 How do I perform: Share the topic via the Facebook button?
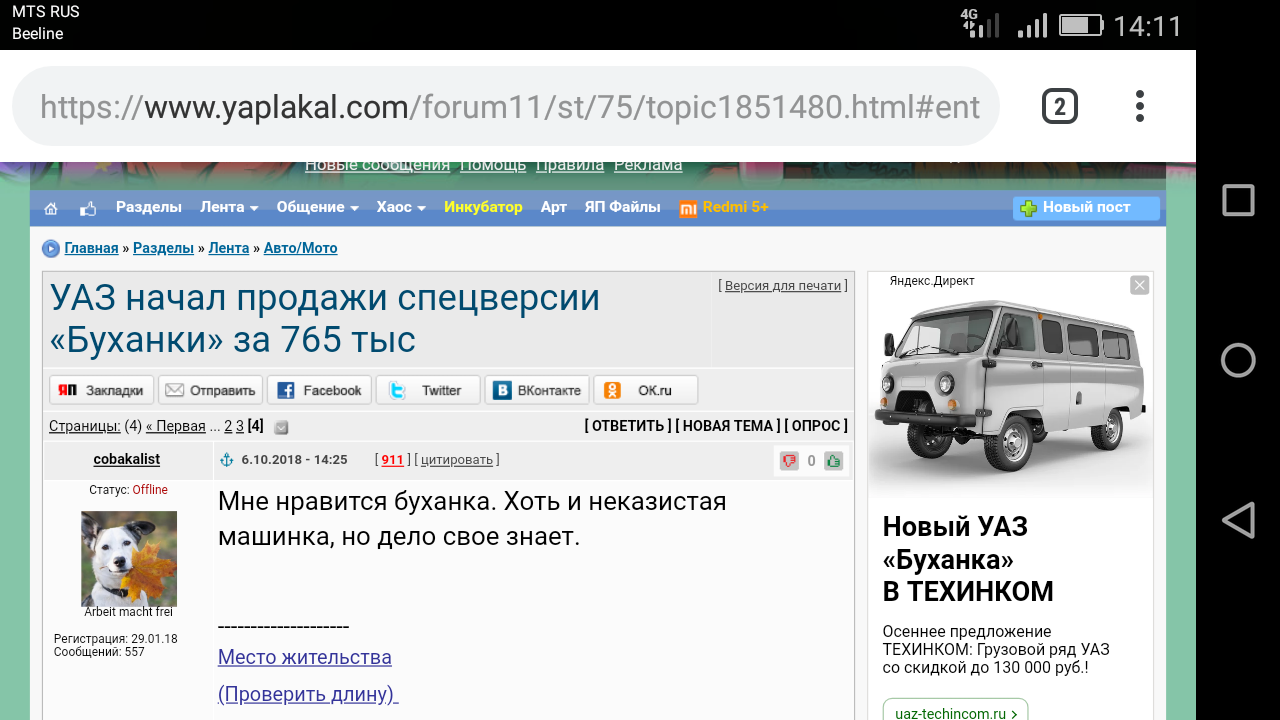click(320, 390)
